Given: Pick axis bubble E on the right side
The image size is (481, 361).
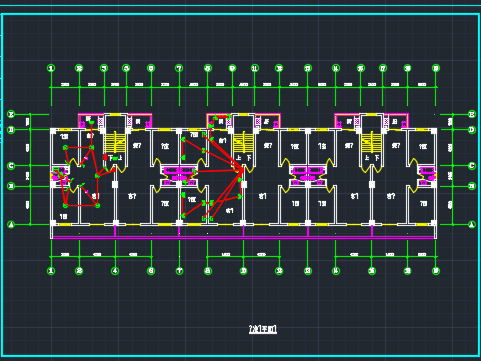Looking at the screenshot, I should [x=472, y=114].
